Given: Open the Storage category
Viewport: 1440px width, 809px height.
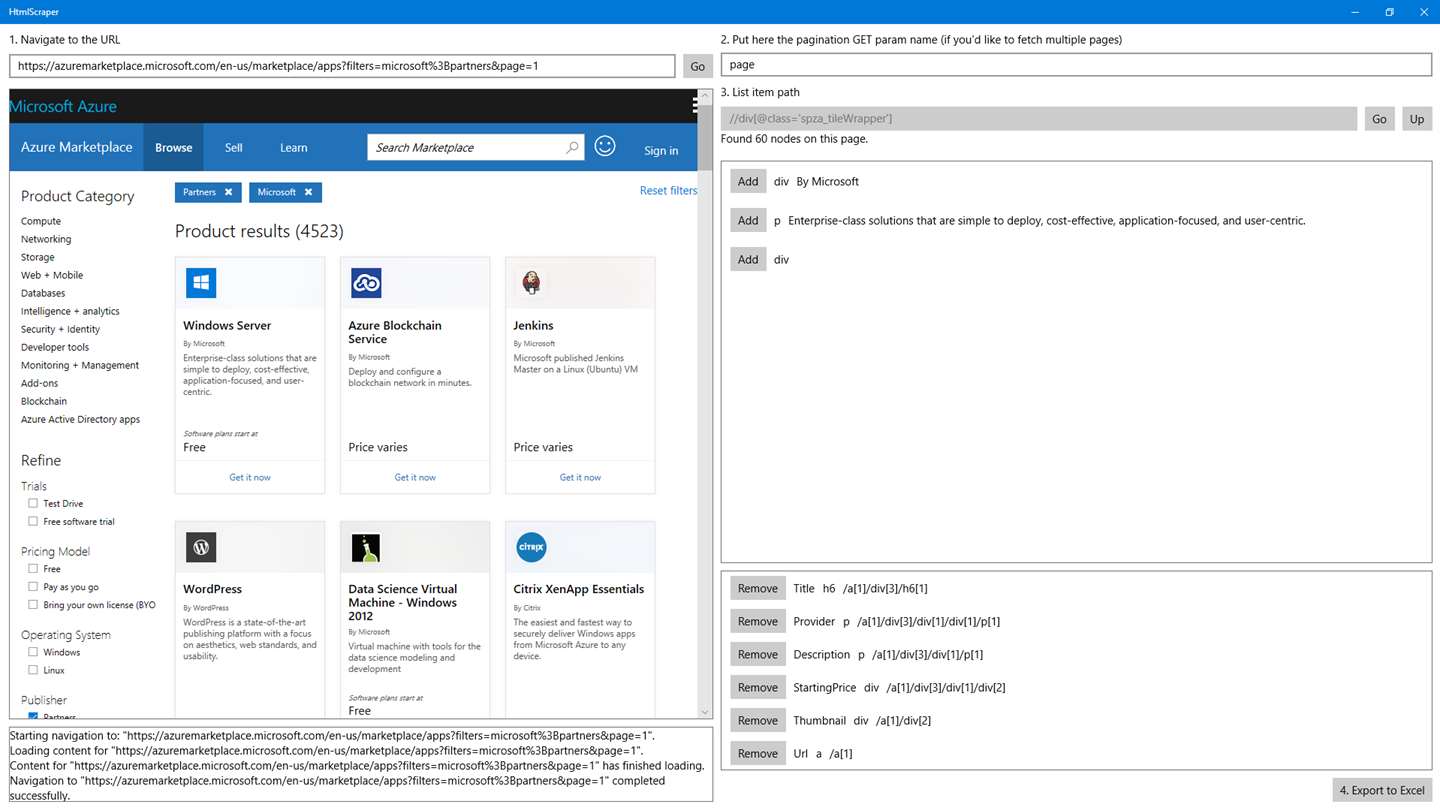Looking at the screenshot, I should [x=38, y=257].
